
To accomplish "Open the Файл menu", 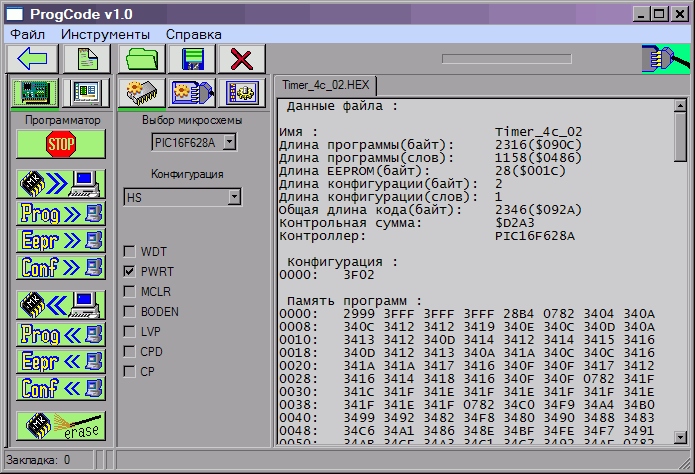I will click(x=27, y=34).
